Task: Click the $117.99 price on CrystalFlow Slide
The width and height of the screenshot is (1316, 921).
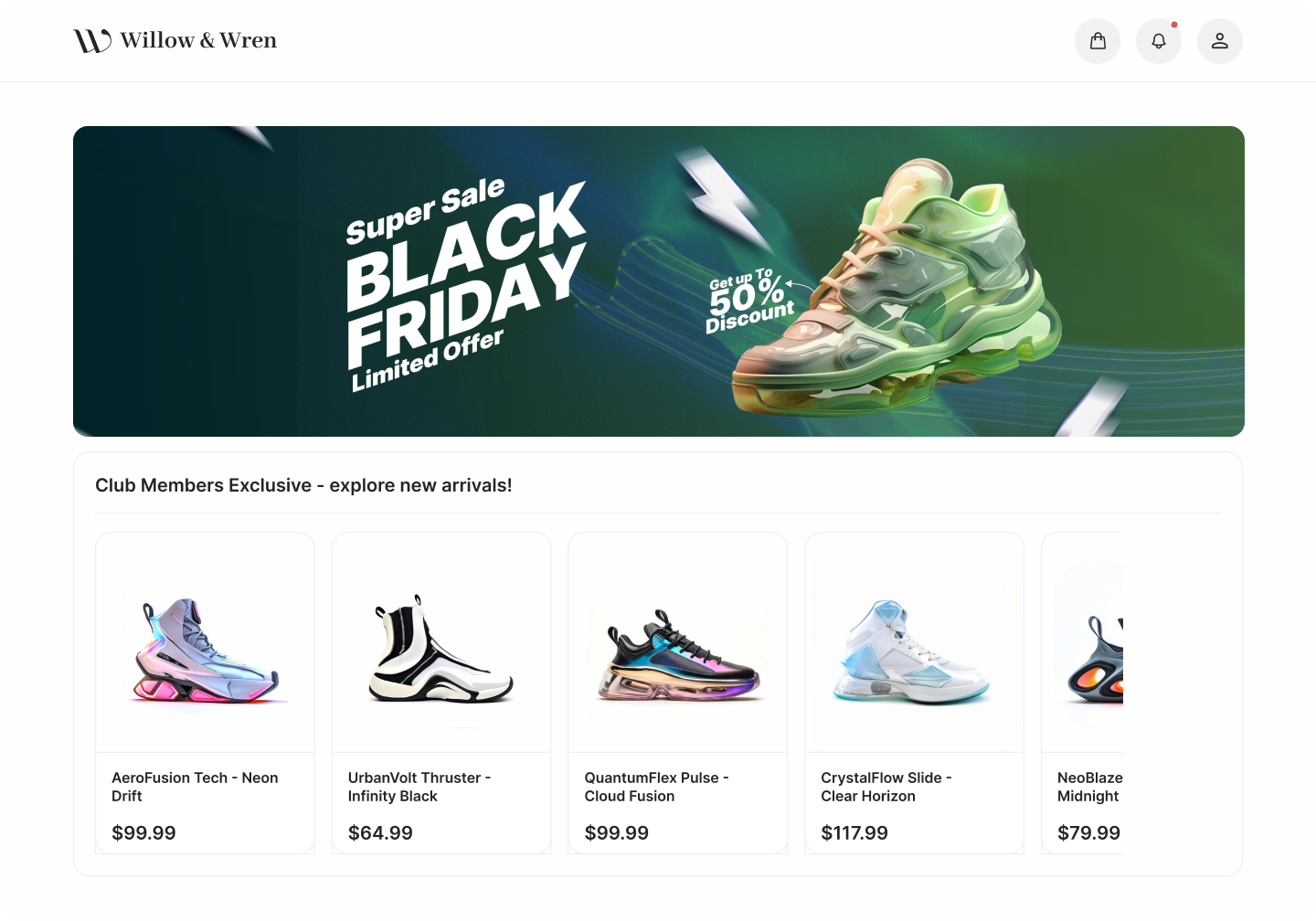Action: coord(854,832)
